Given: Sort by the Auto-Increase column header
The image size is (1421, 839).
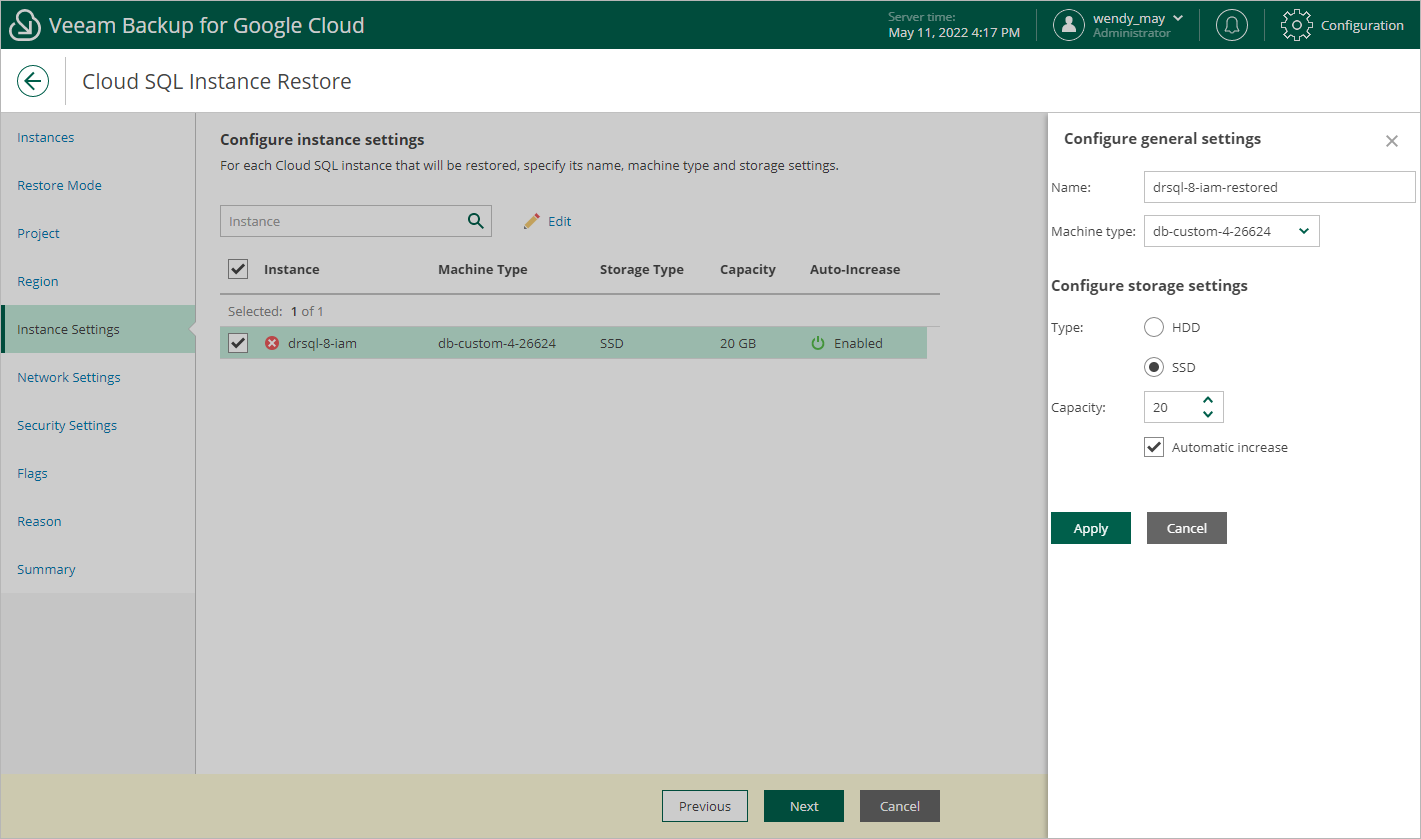Looking at the screenshot, I should 855,269.
